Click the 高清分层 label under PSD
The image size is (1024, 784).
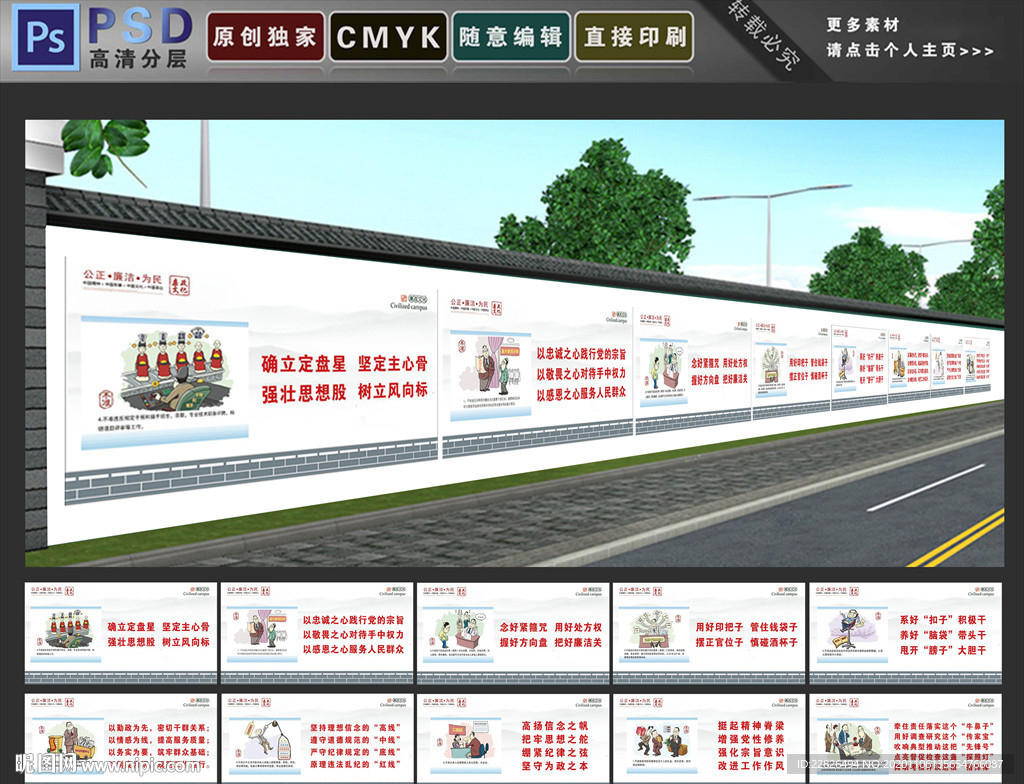[138, 59]
